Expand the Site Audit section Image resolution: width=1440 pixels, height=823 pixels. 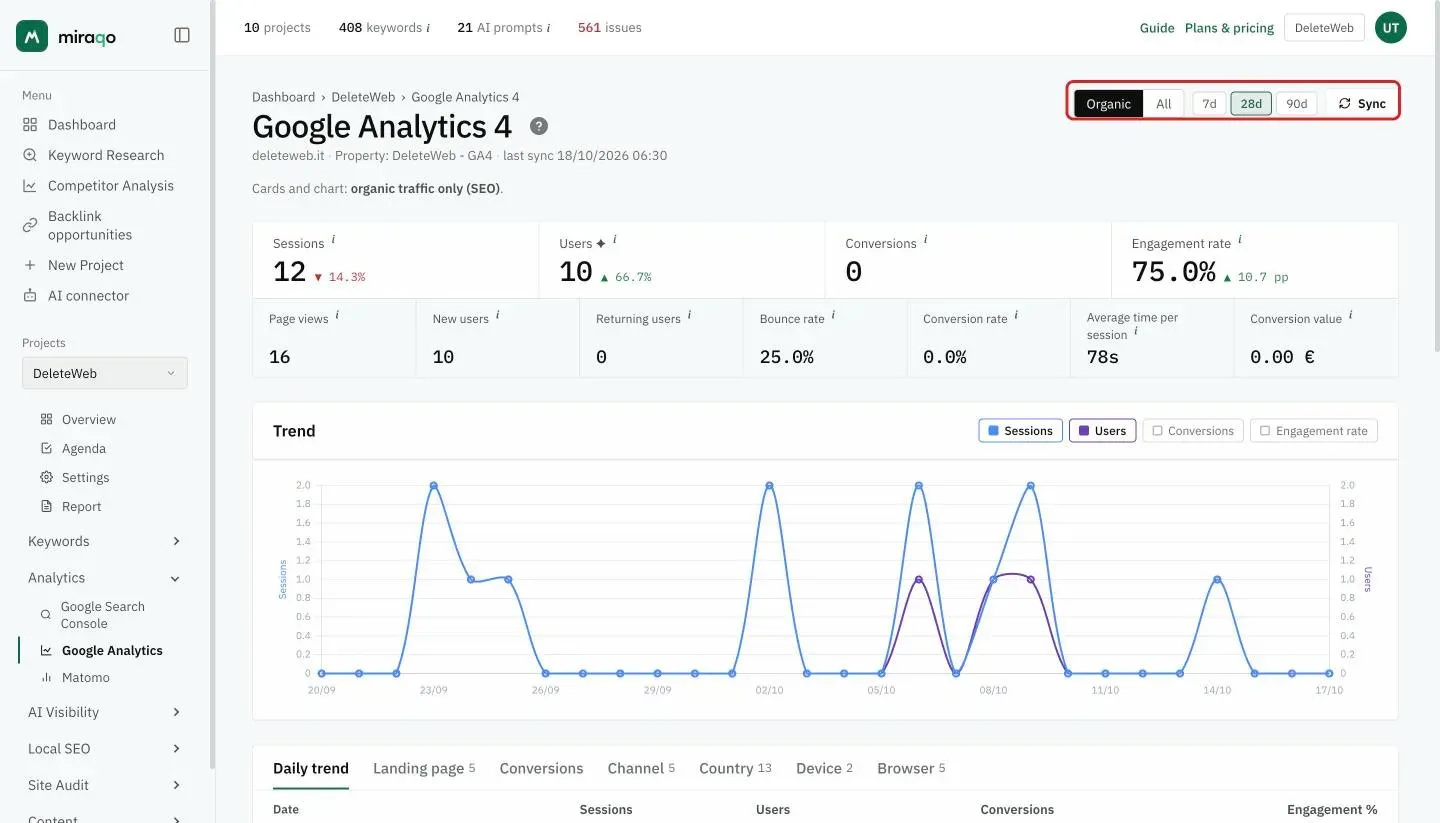click(104, 785)
